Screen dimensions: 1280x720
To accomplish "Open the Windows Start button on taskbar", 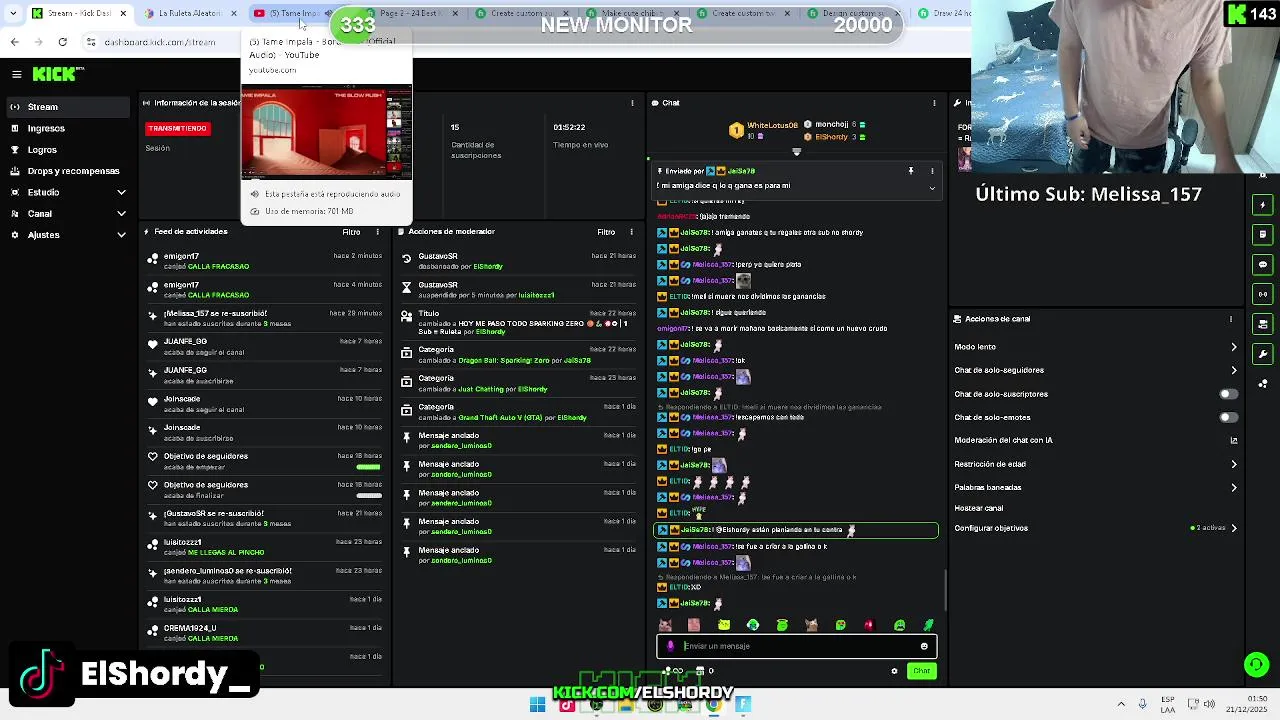I will point(537,705).
